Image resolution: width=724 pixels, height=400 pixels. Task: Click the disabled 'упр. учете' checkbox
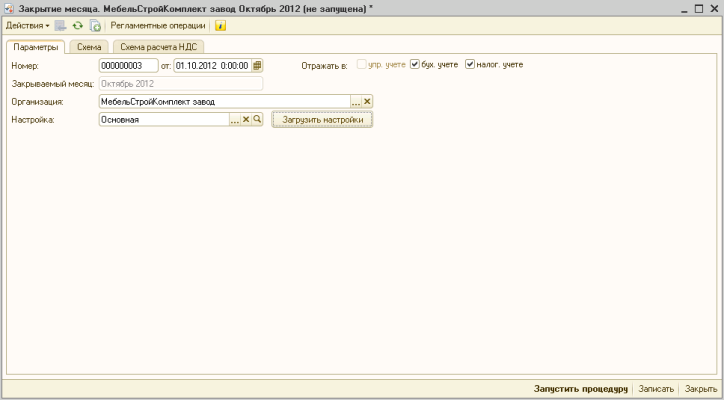tap(362, 65)
